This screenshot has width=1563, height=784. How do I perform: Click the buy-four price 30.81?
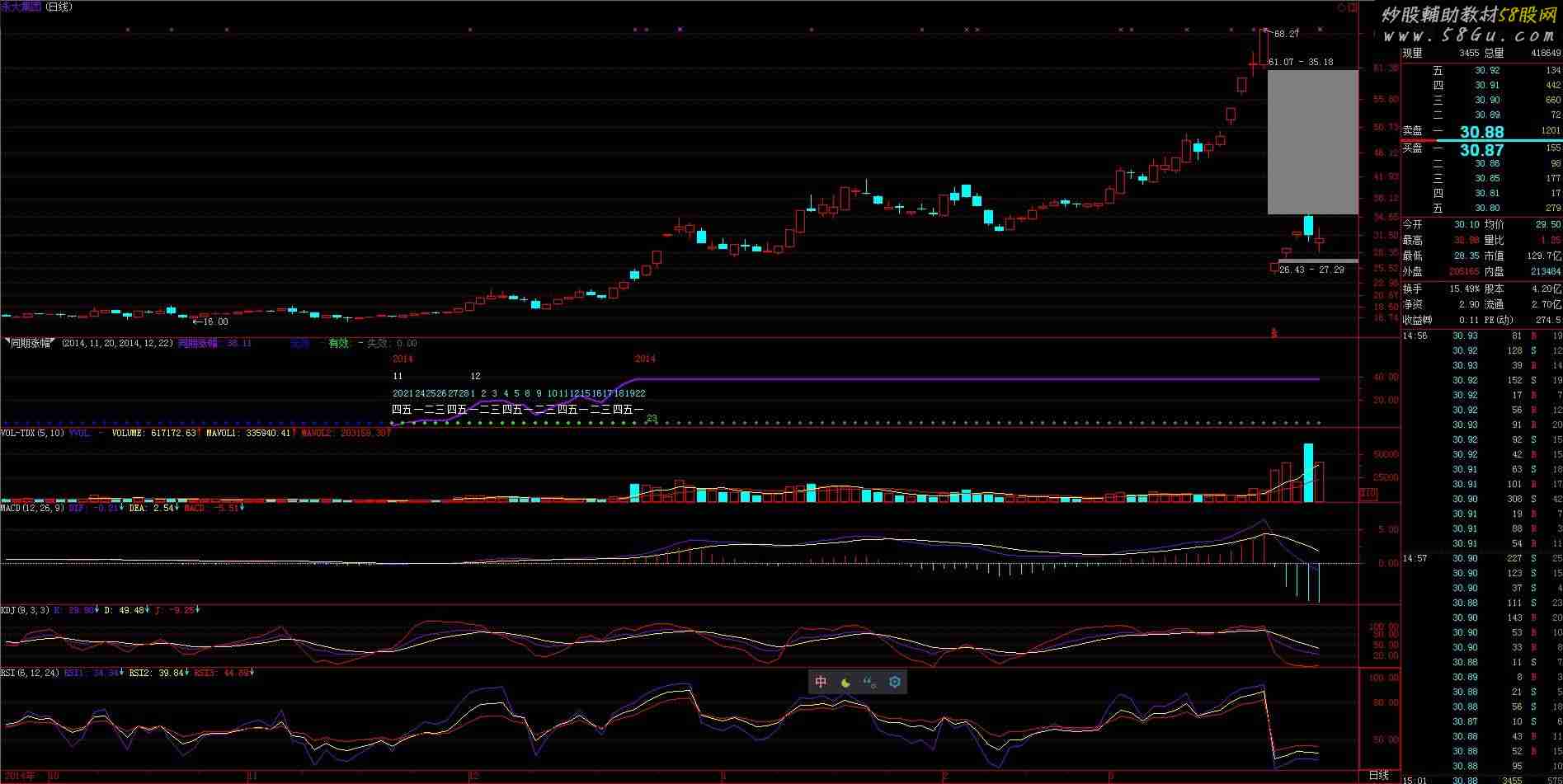(x=1487, y=194)
